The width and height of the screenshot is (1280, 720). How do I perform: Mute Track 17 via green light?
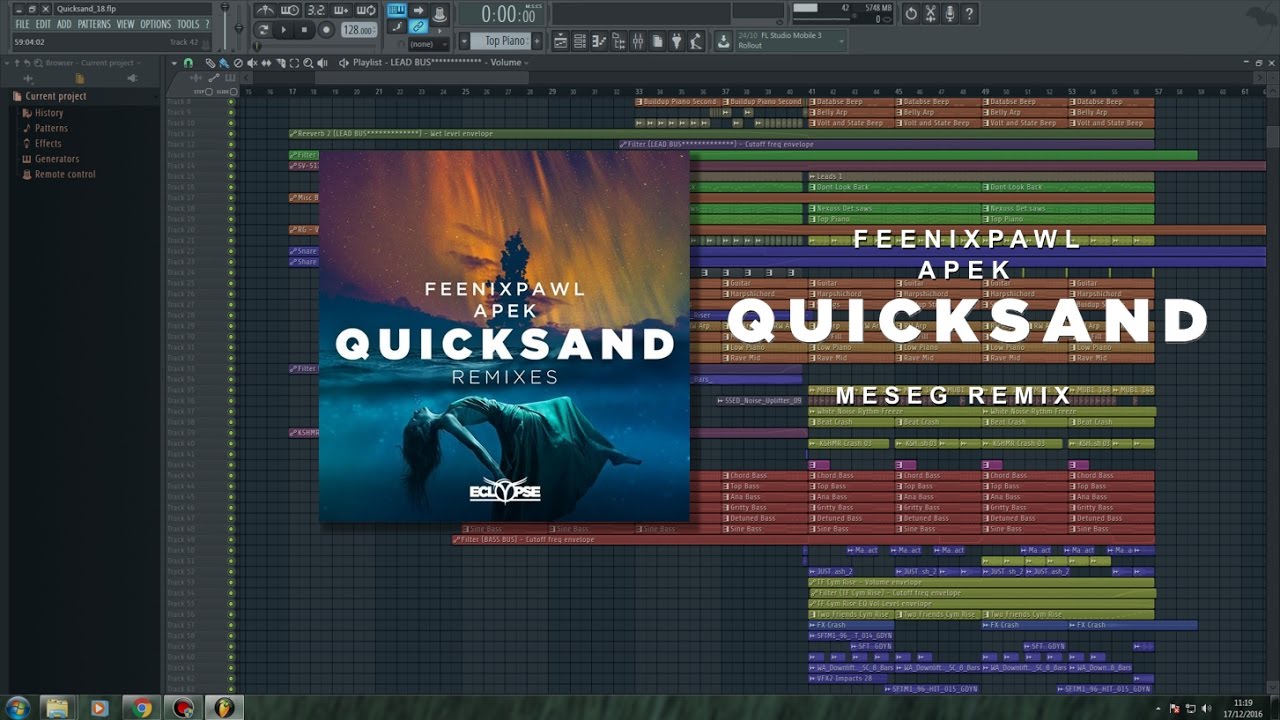(x=231, y=198)
